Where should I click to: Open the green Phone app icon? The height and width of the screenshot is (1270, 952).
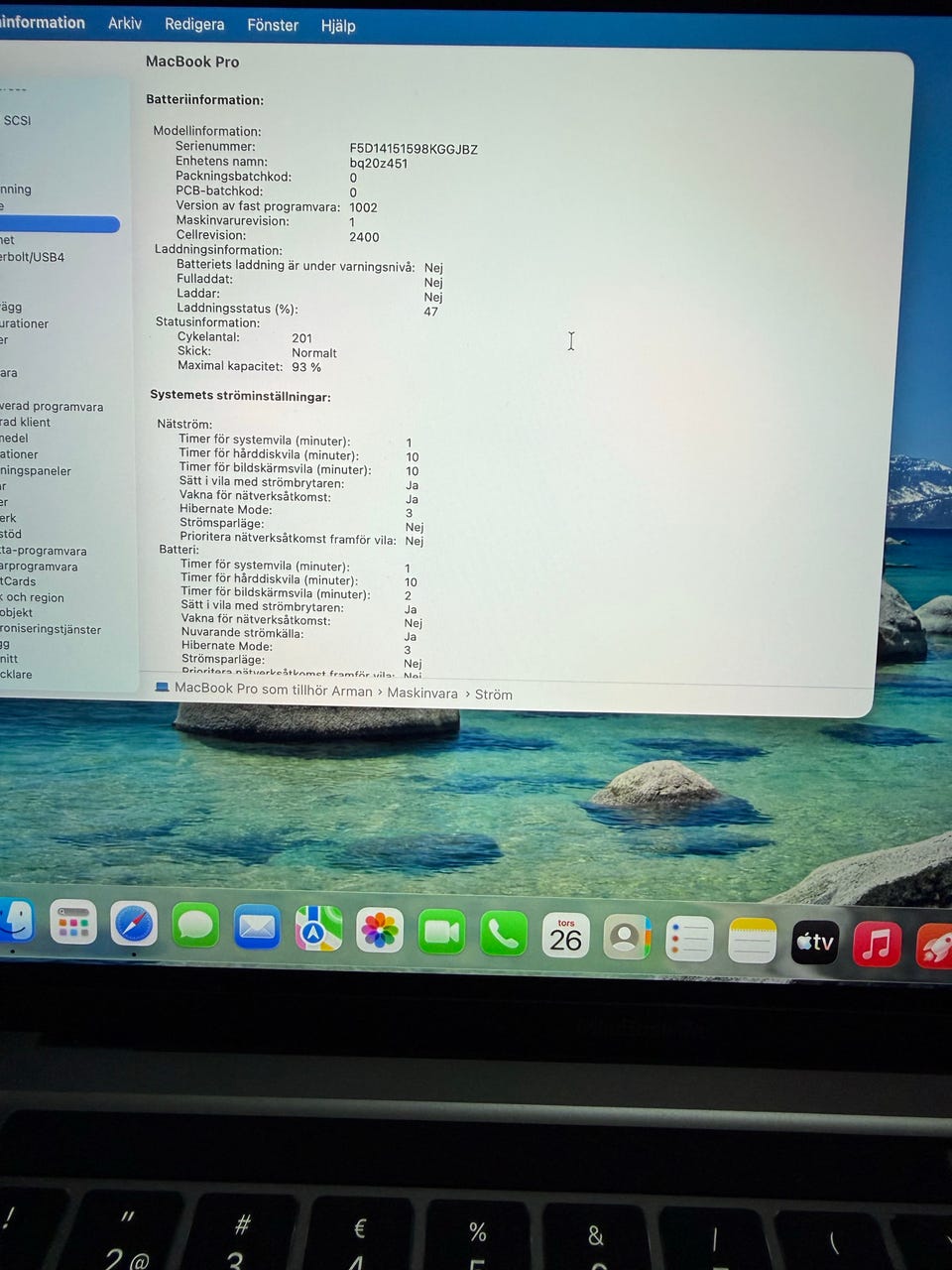point(504,934)
